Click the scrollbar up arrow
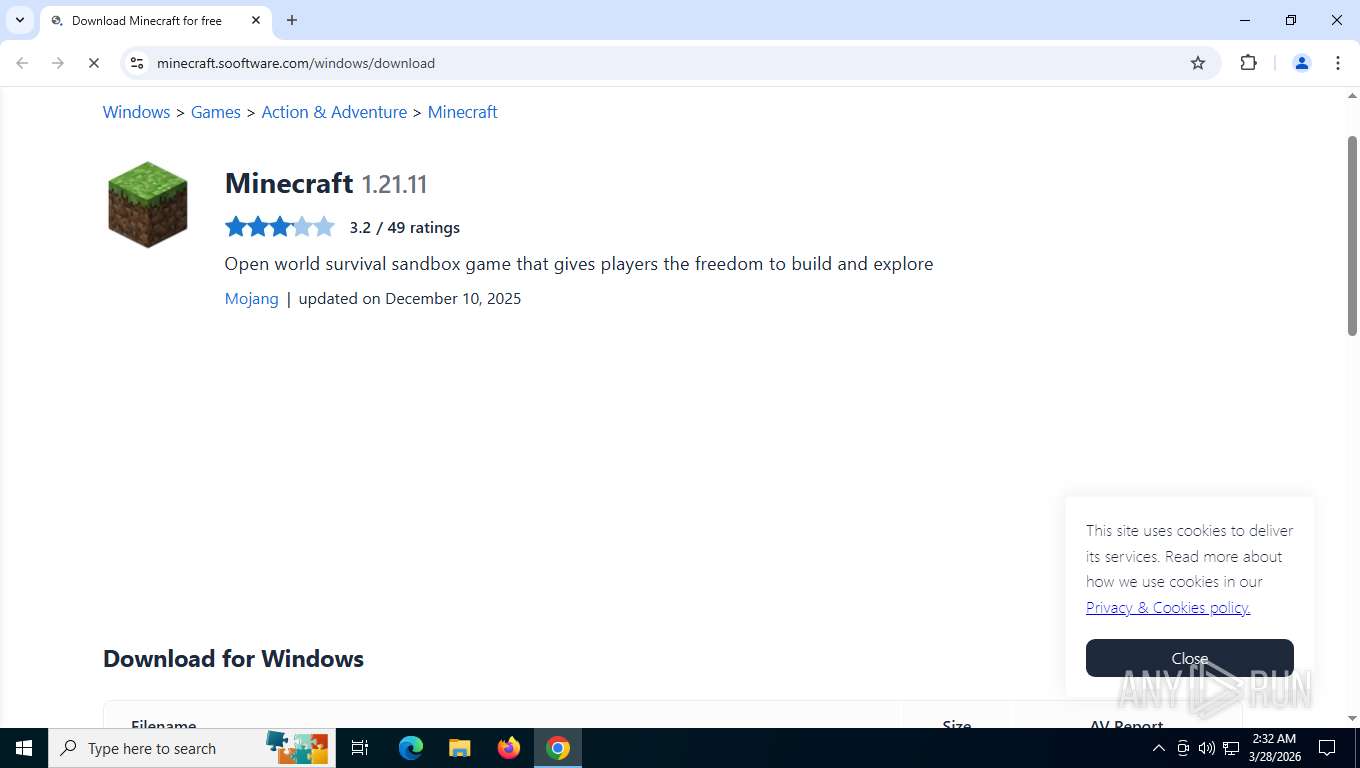This screenshot has height=768, width=1360. coord(1352,96)
